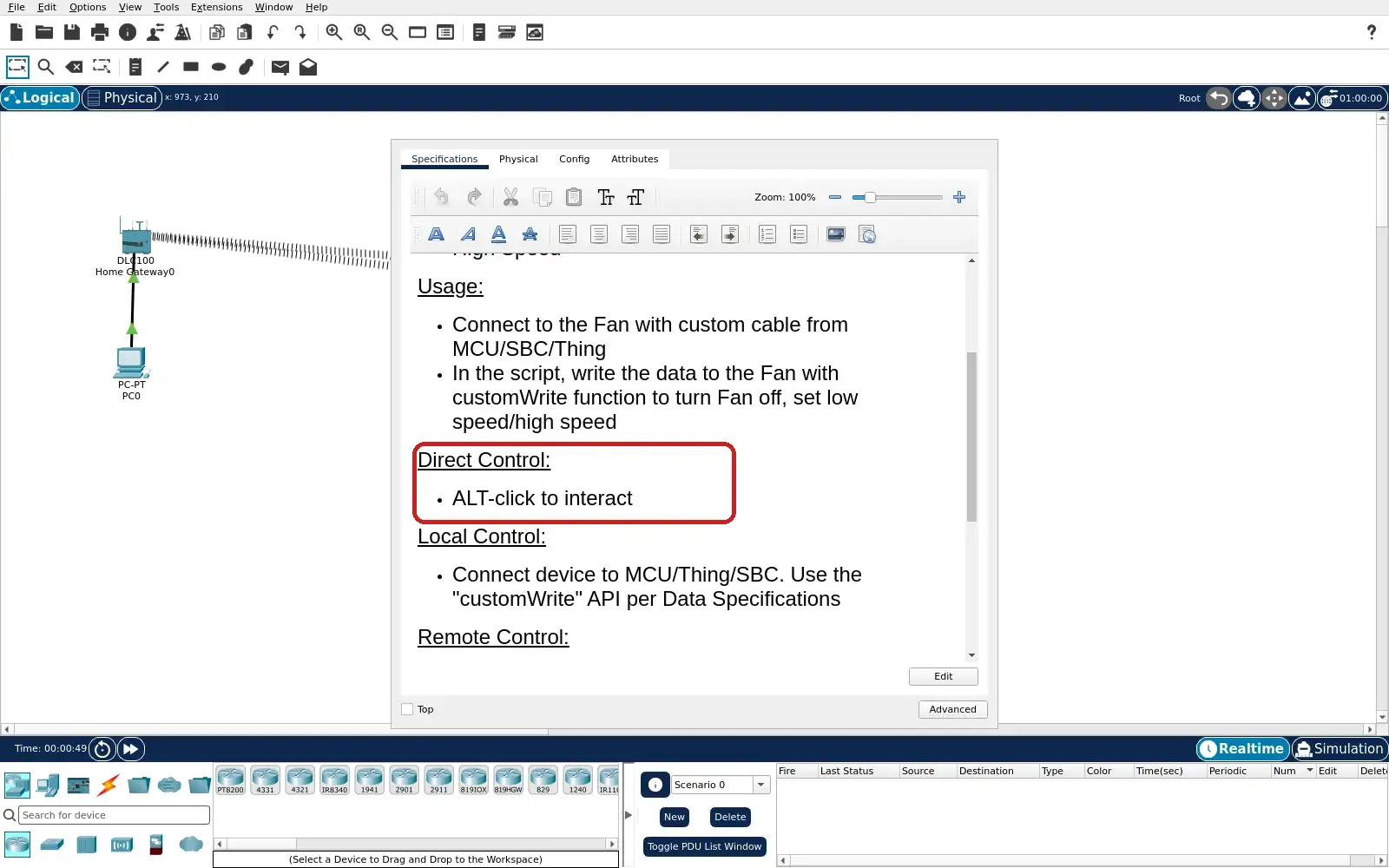Image resolution: width=1389 pixels, height=868 pixels.
Task: Click the bold text format icon
Action: pos(437,234)
